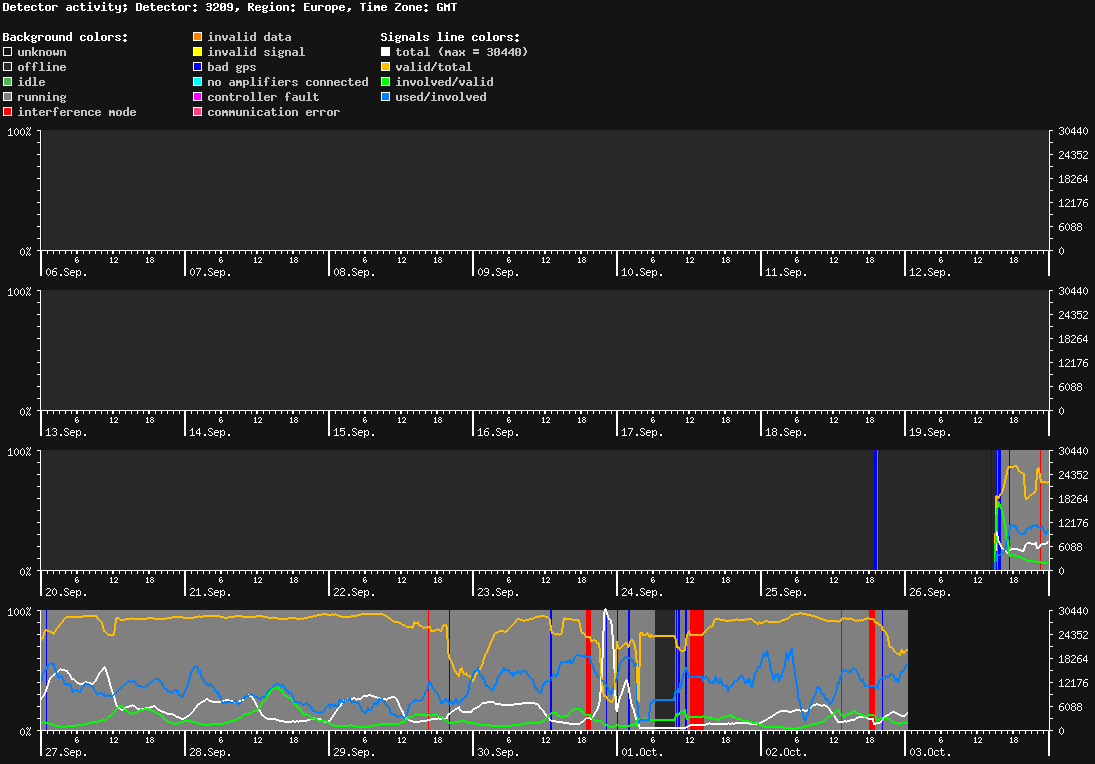Click the white total signals legend swatch
This screenshot has height=764, width=1095.
(385, 52)
